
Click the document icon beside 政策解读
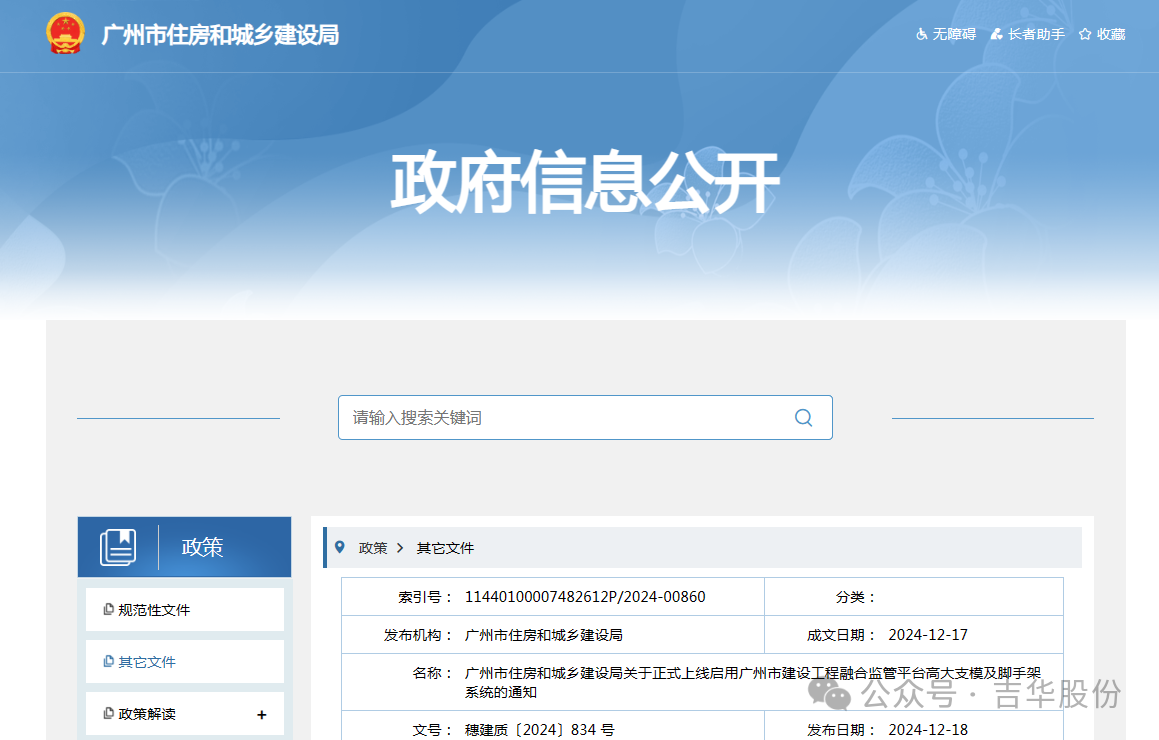click(x=109, y=713)
